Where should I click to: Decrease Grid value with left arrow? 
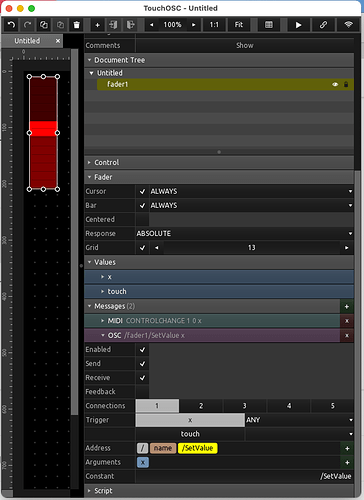click(157, 248)
